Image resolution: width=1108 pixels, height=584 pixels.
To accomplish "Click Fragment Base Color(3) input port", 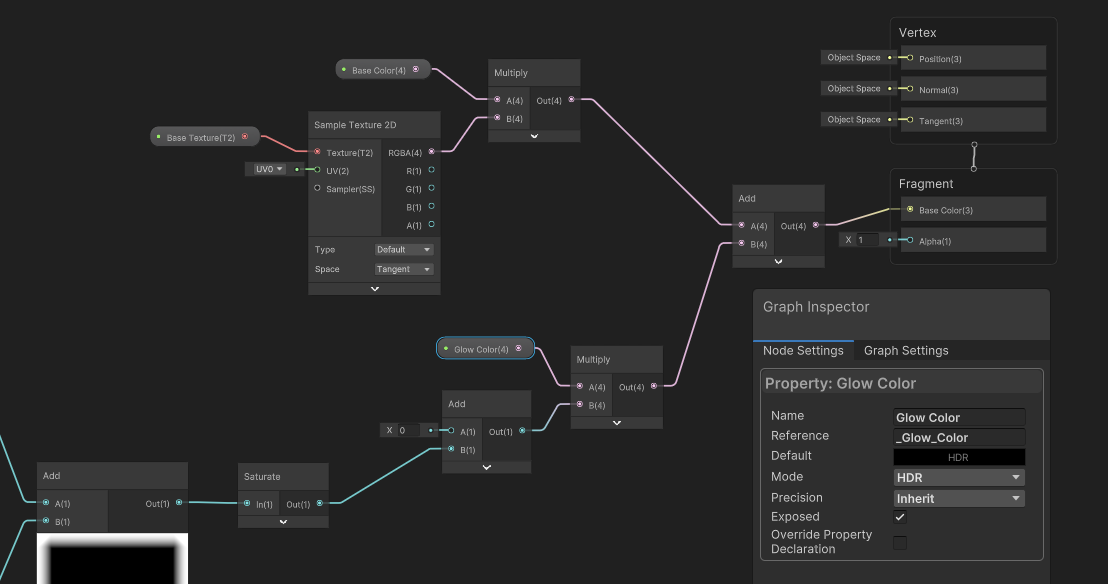I will pos(909,210).
